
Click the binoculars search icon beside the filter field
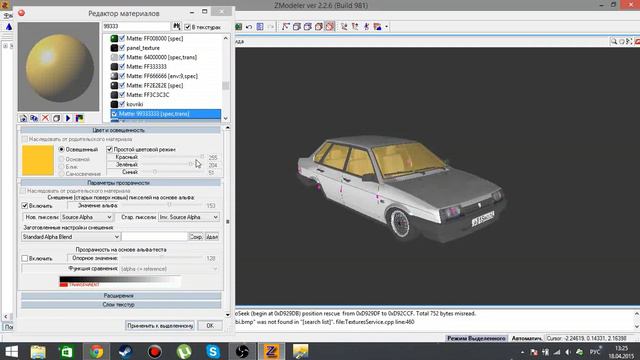(176, 27)
